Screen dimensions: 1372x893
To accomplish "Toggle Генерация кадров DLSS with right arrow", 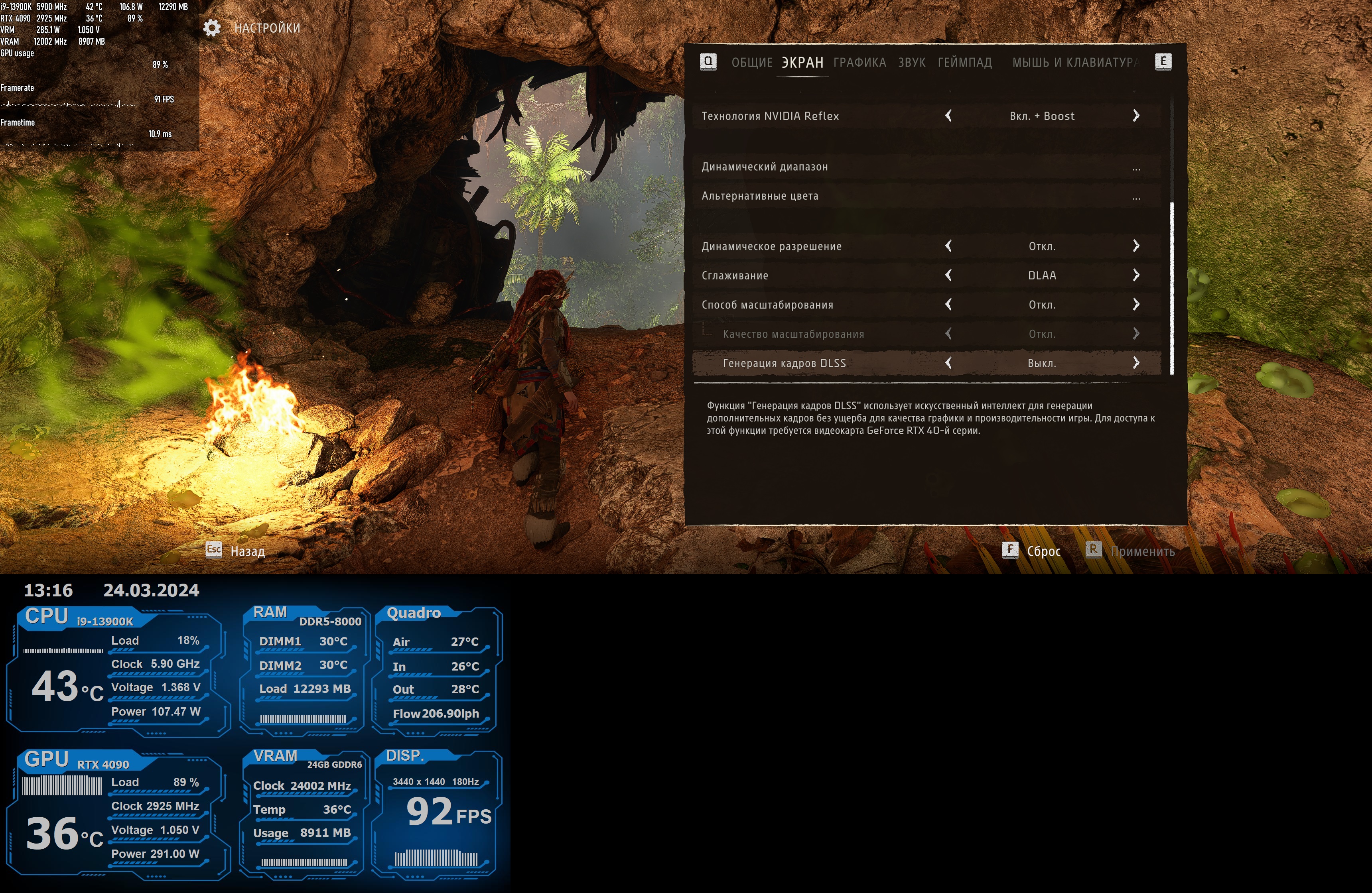I will 1135,363.
